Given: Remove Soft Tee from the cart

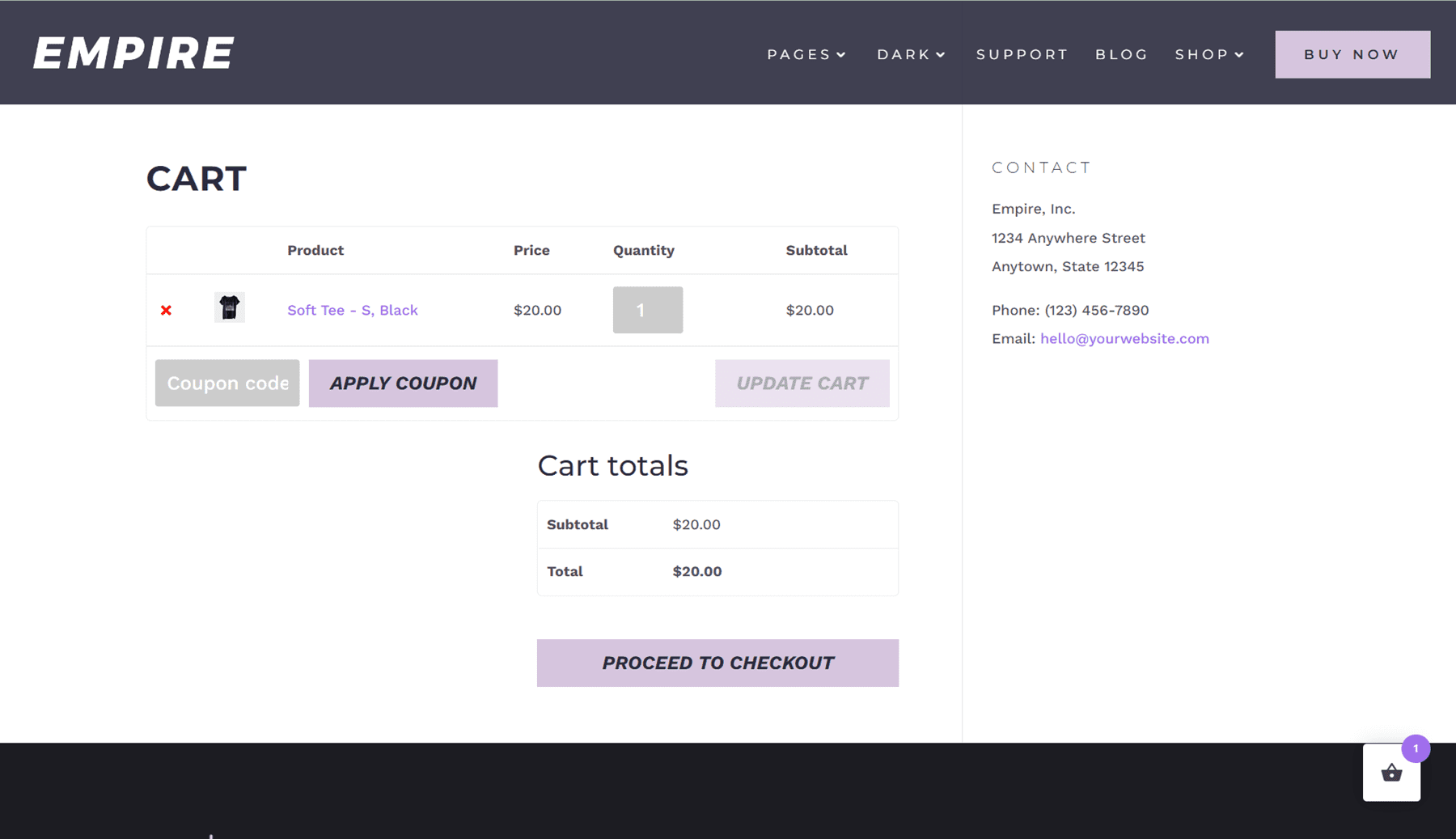Looking at the screenshot, I should [x=165, y=310].
